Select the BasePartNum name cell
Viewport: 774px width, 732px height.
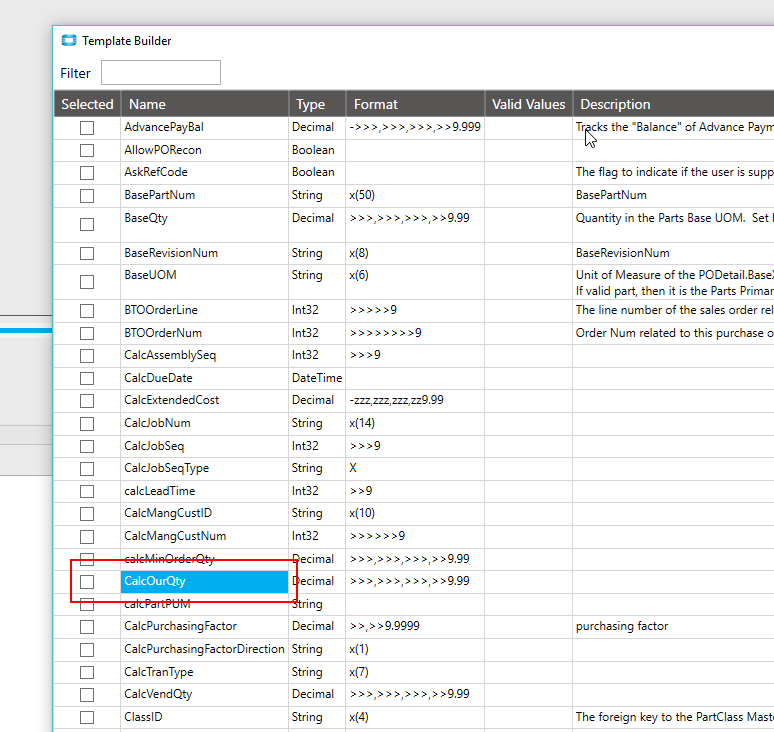point(205,195)
